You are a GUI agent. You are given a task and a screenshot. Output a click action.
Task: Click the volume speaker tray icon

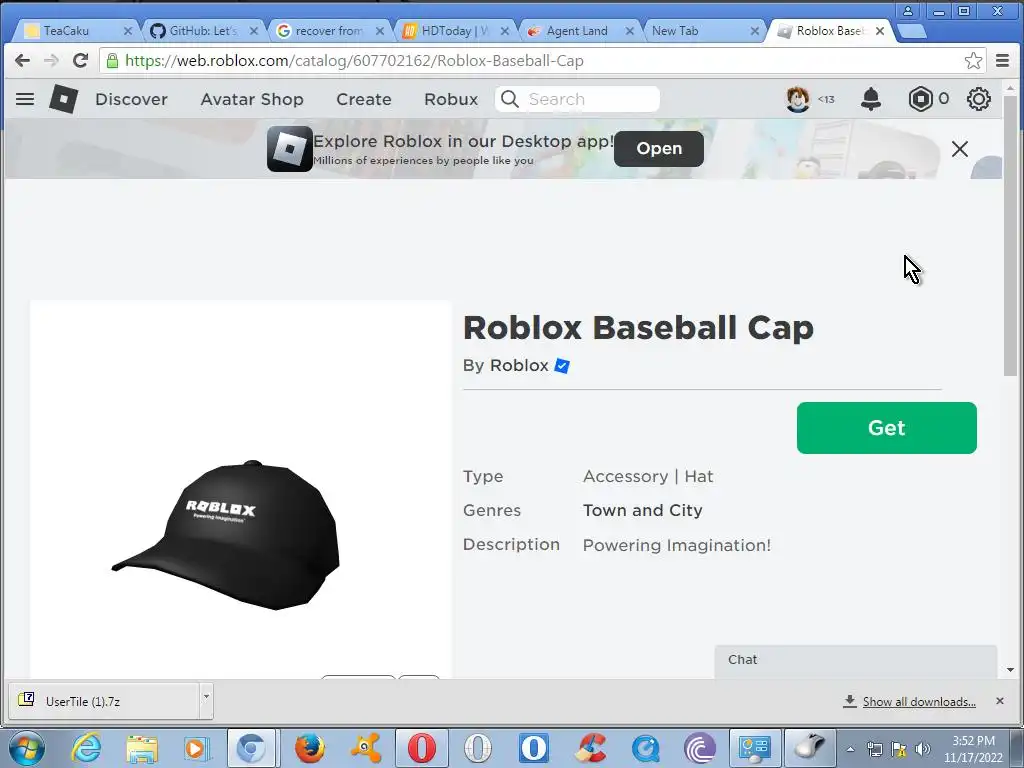[923, 749]
